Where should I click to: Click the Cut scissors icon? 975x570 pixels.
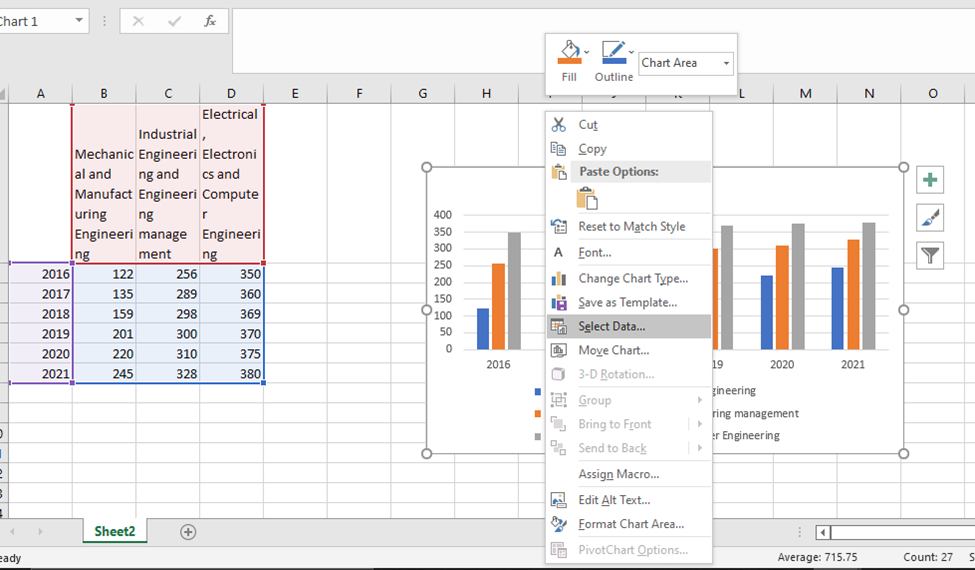coord(558,125)
